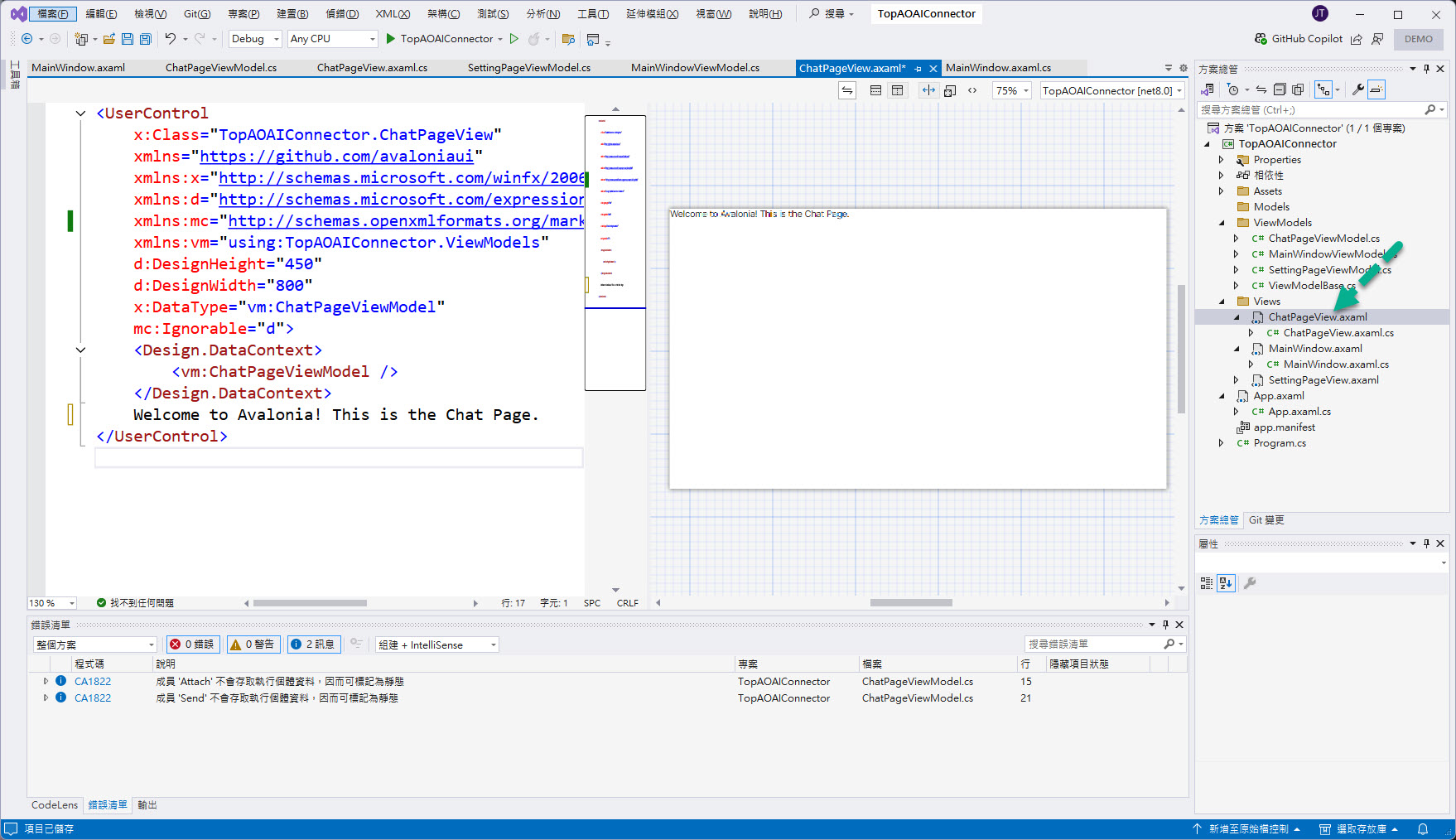
Task: Click the Save file icon
Action: (x=128, y=39)
